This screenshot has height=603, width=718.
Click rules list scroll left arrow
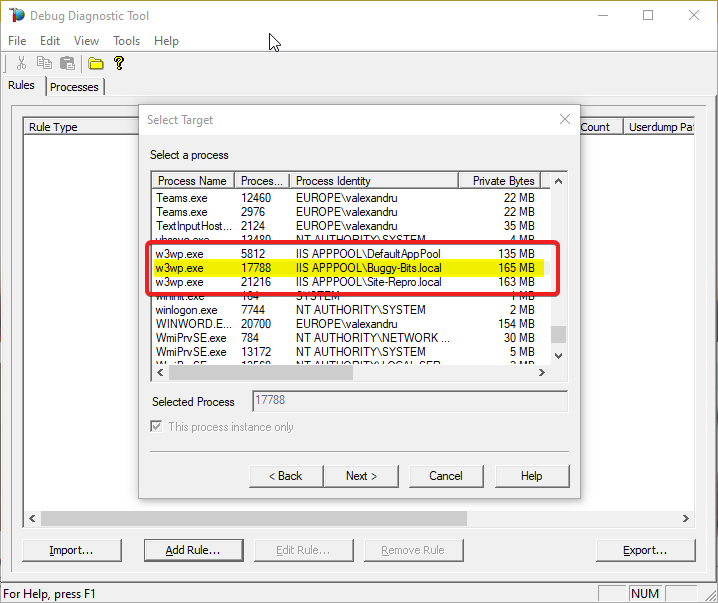[x=32, y=518]
